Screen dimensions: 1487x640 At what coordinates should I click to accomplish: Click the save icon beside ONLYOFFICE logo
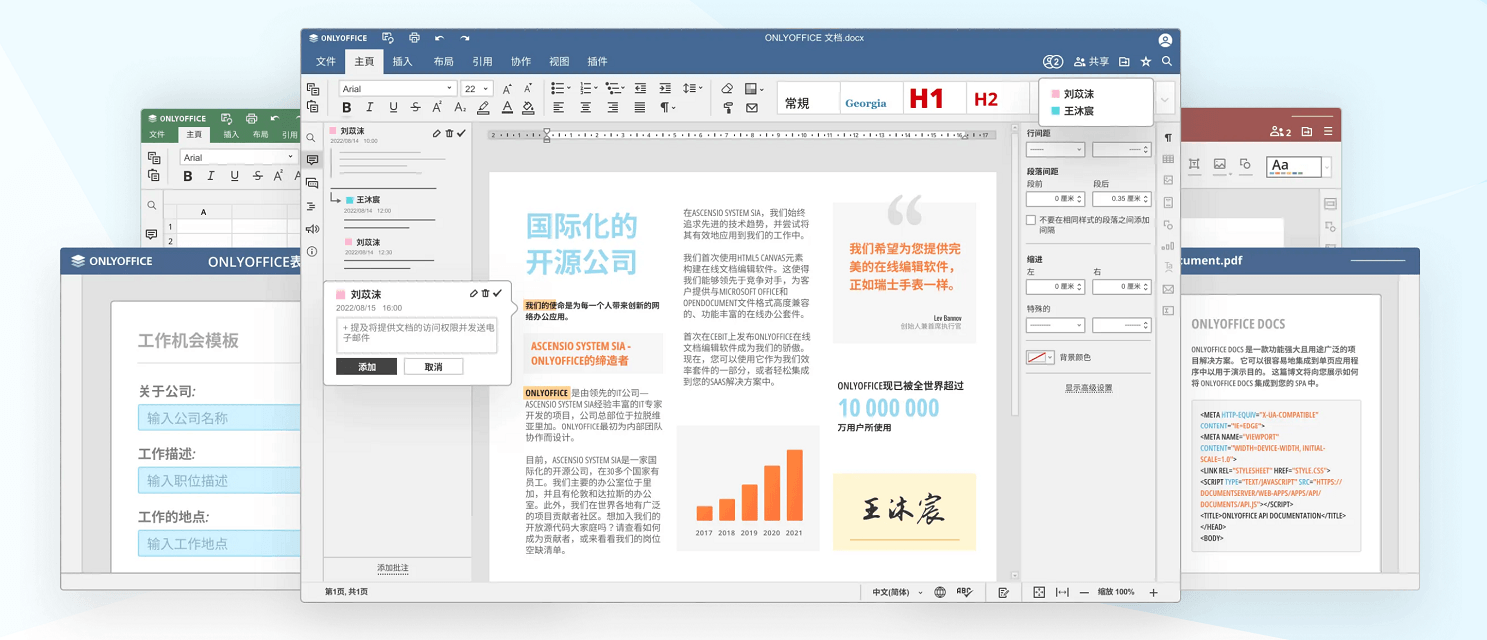point(388,38)
